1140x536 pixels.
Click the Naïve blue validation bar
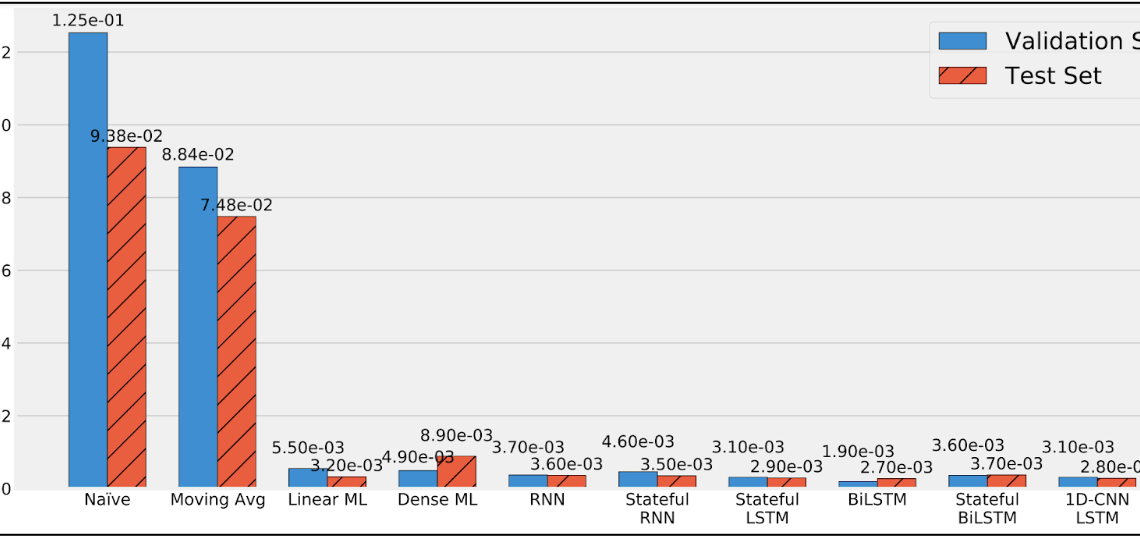point(88,260)
